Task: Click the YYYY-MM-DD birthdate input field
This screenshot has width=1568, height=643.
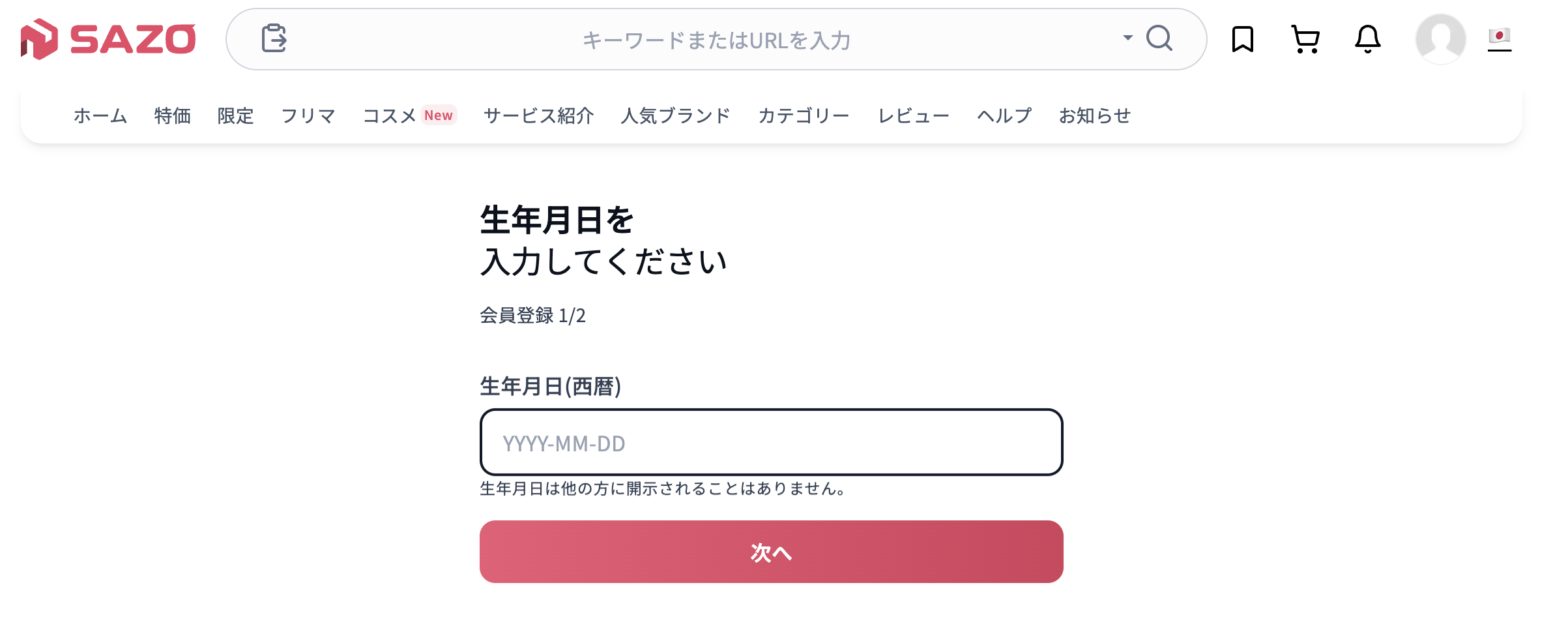Action: pos(771,443)
